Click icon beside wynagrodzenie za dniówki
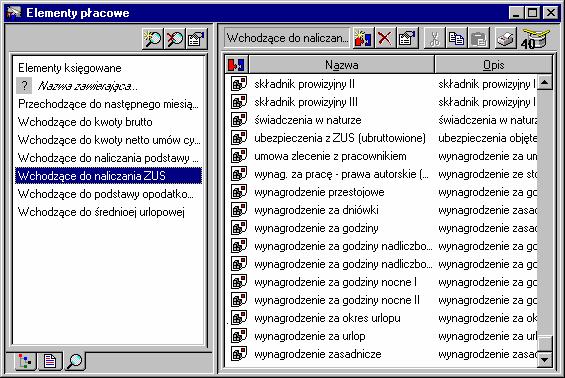The height and width of the screenshot is (378, 565). 239,210
